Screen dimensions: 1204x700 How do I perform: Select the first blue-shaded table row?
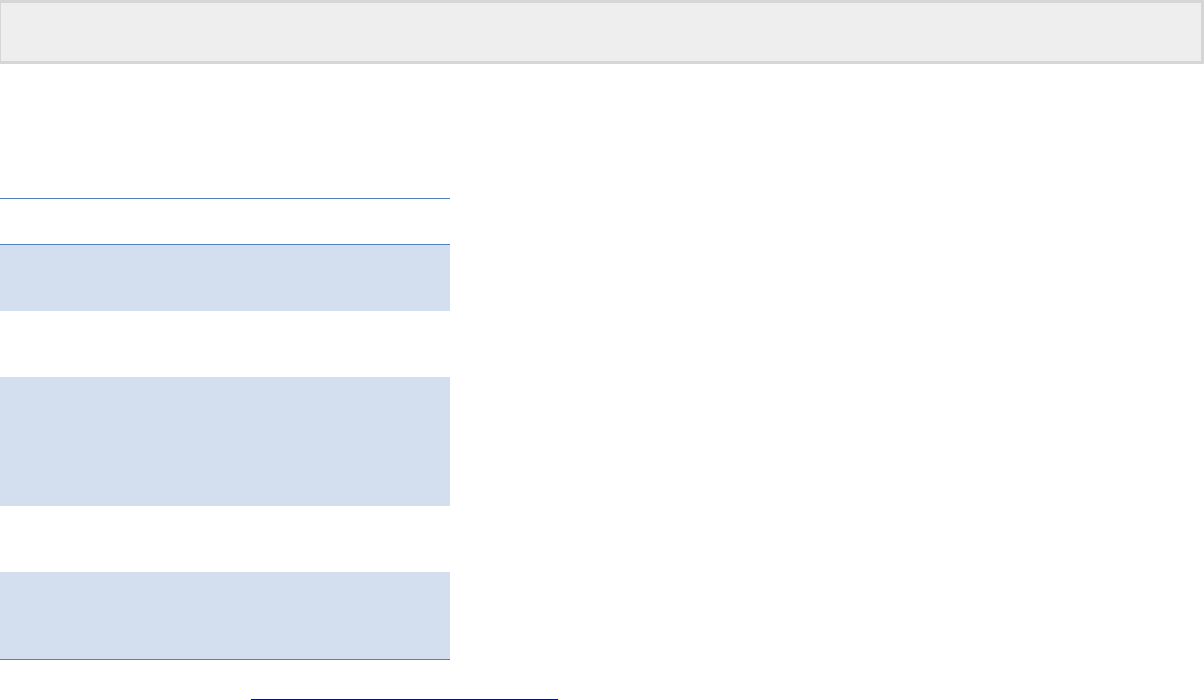pyautogui.click(x=225, y=278)
